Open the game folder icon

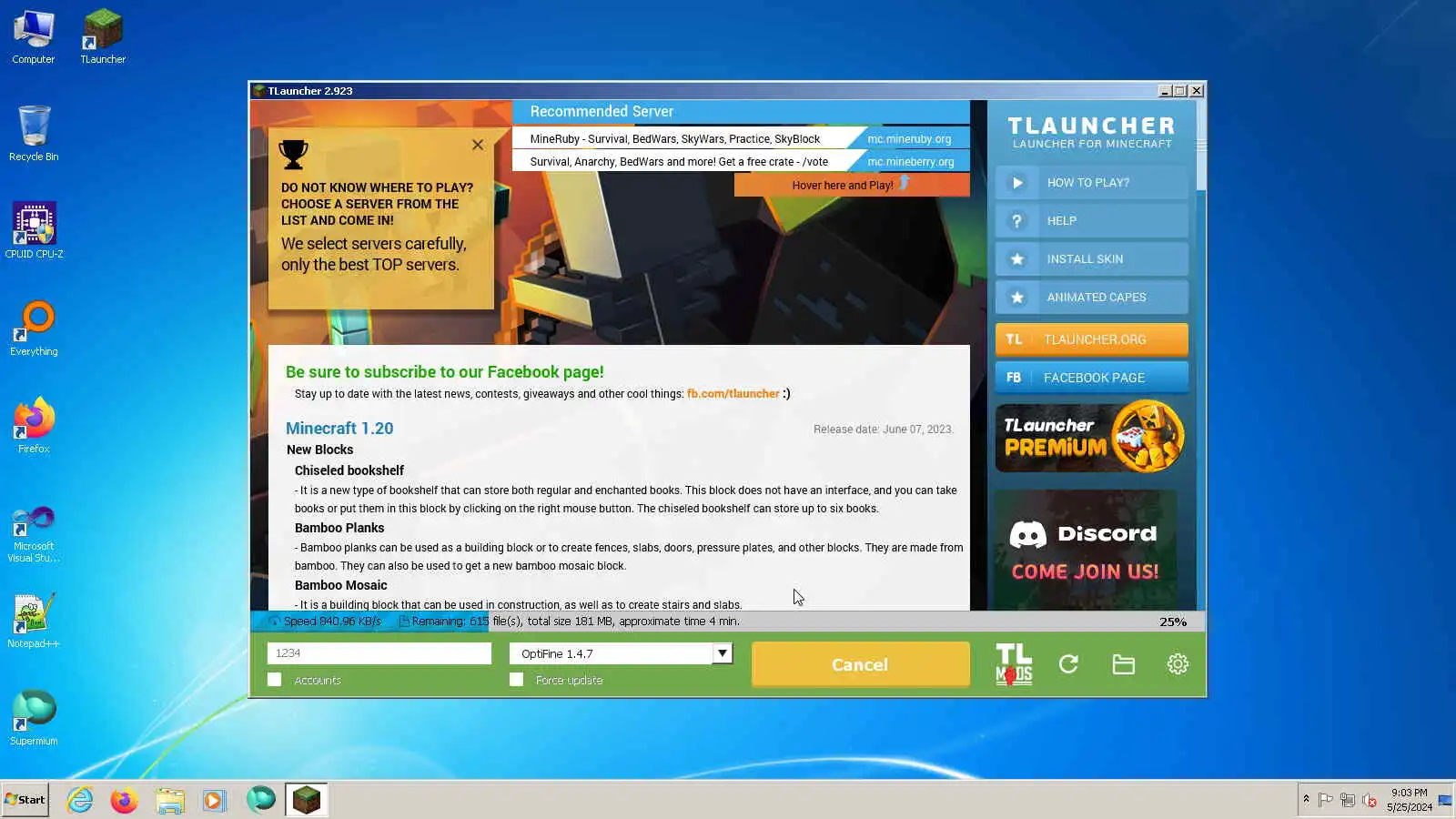point(1123,664)
